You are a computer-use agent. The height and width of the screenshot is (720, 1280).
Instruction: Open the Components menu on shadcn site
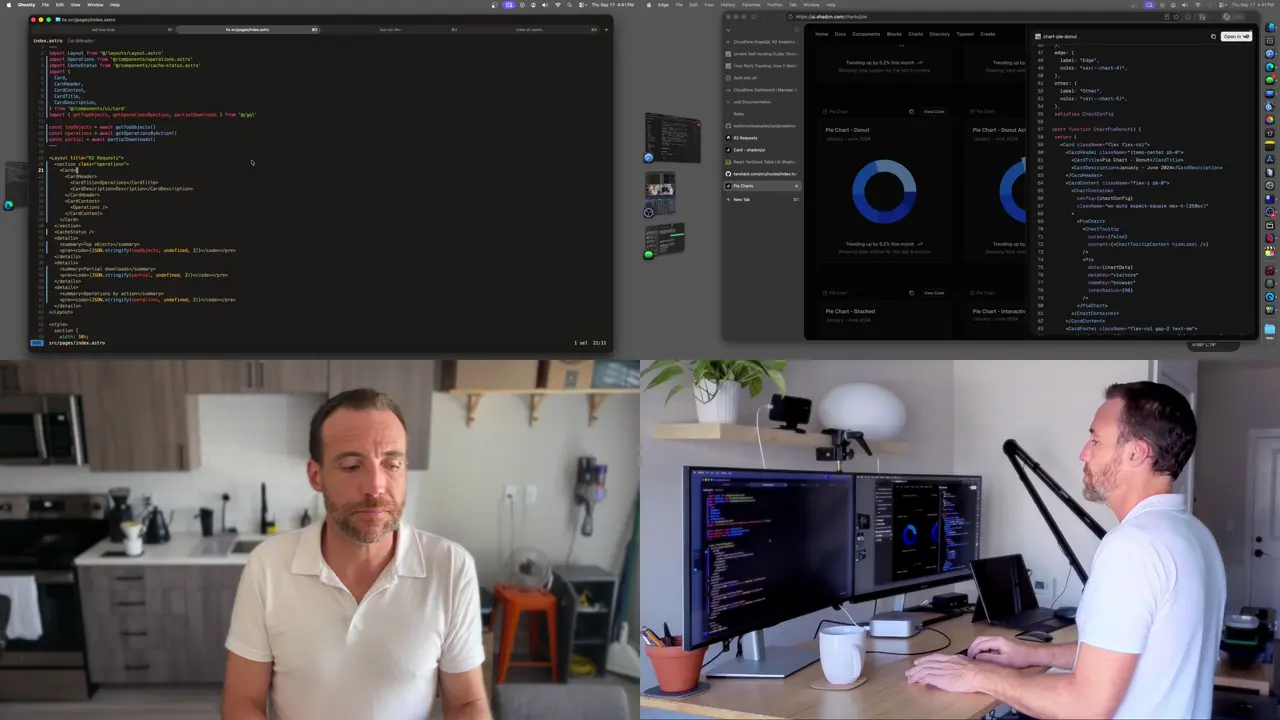click(866, 34)
